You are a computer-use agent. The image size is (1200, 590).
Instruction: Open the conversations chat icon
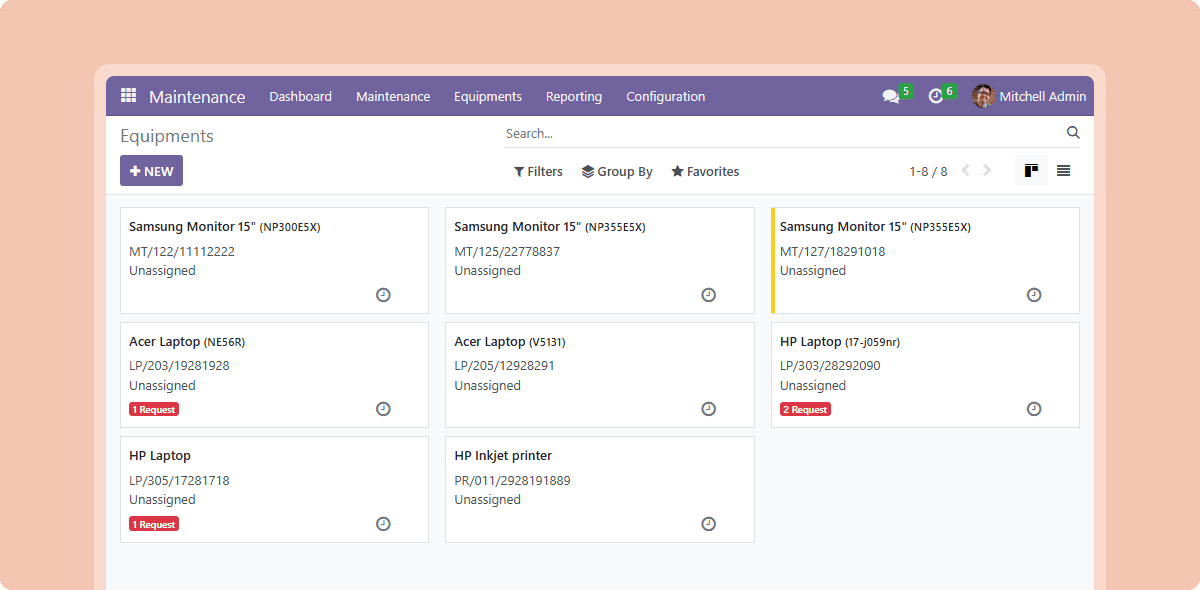pos(890,96)
